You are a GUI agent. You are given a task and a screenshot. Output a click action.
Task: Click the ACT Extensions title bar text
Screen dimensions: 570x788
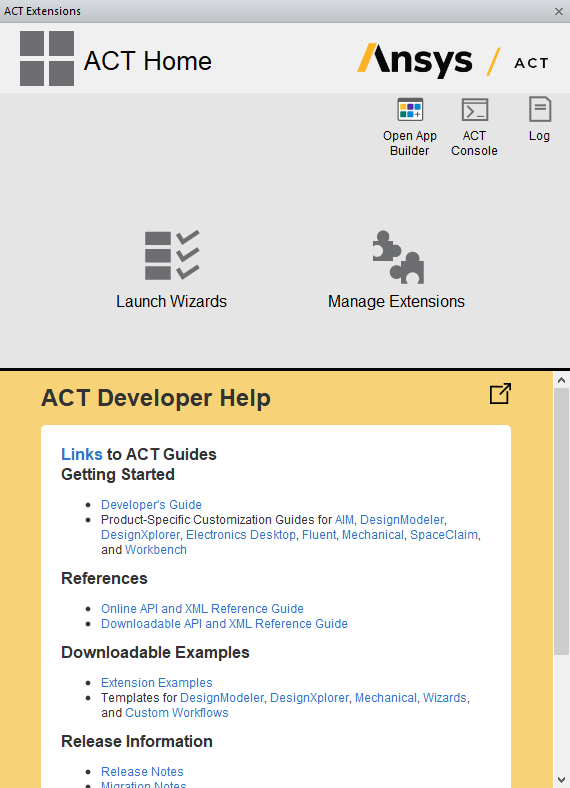click(x=42, y=11)
